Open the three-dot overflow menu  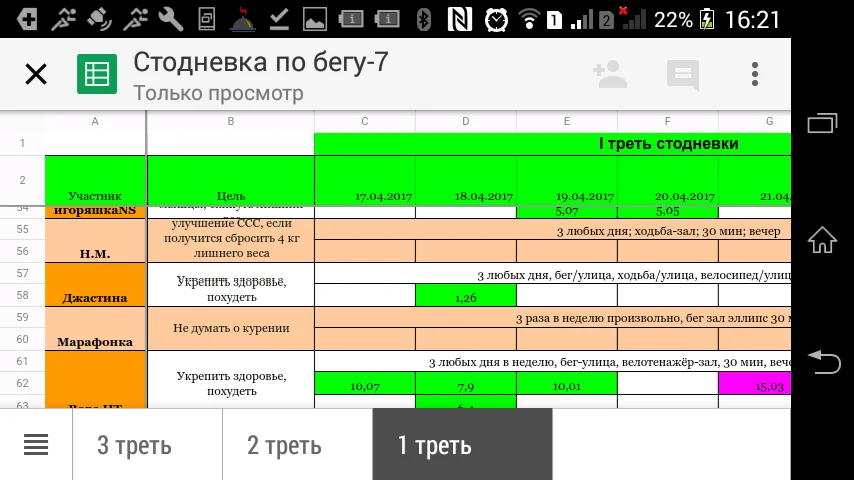(x=755, y=74)
